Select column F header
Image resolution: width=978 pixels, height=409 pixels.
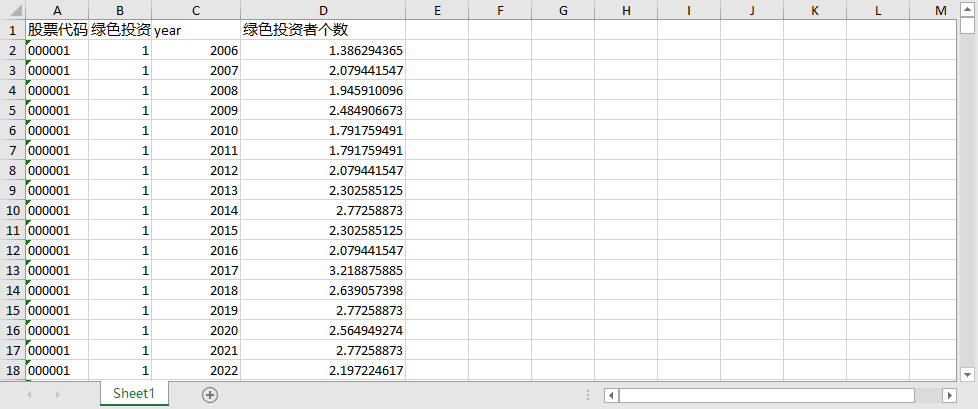(x=500, y=10)
